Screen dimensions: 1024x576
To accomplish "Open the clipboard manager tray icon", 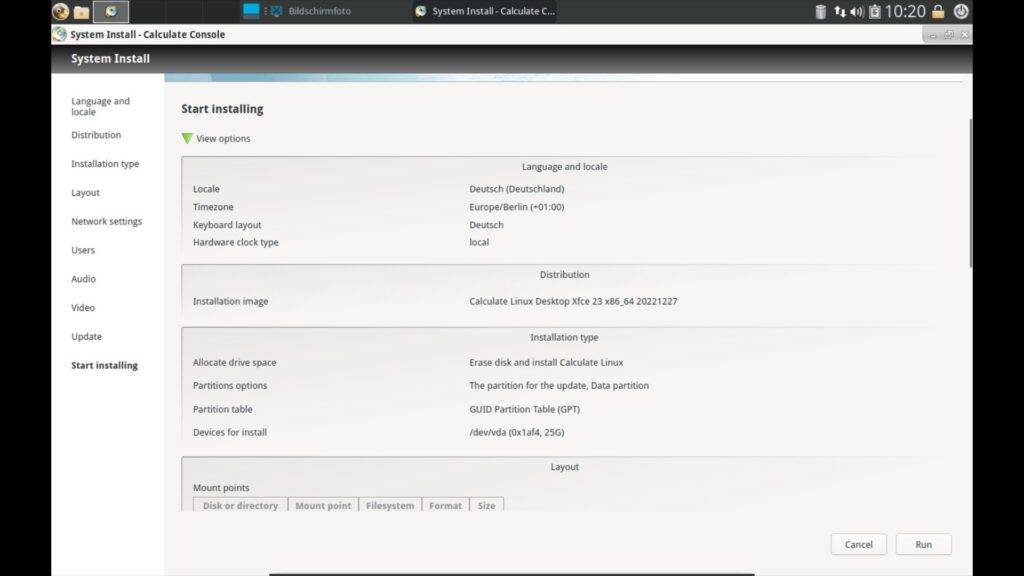I will click(874, 11).
